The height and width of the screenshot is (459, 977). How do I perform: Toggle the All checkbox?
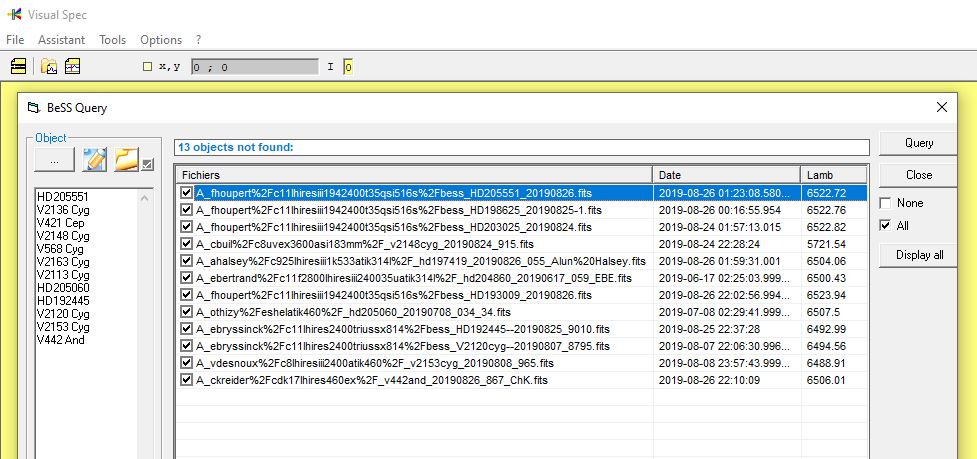click(x=884, y=226)
